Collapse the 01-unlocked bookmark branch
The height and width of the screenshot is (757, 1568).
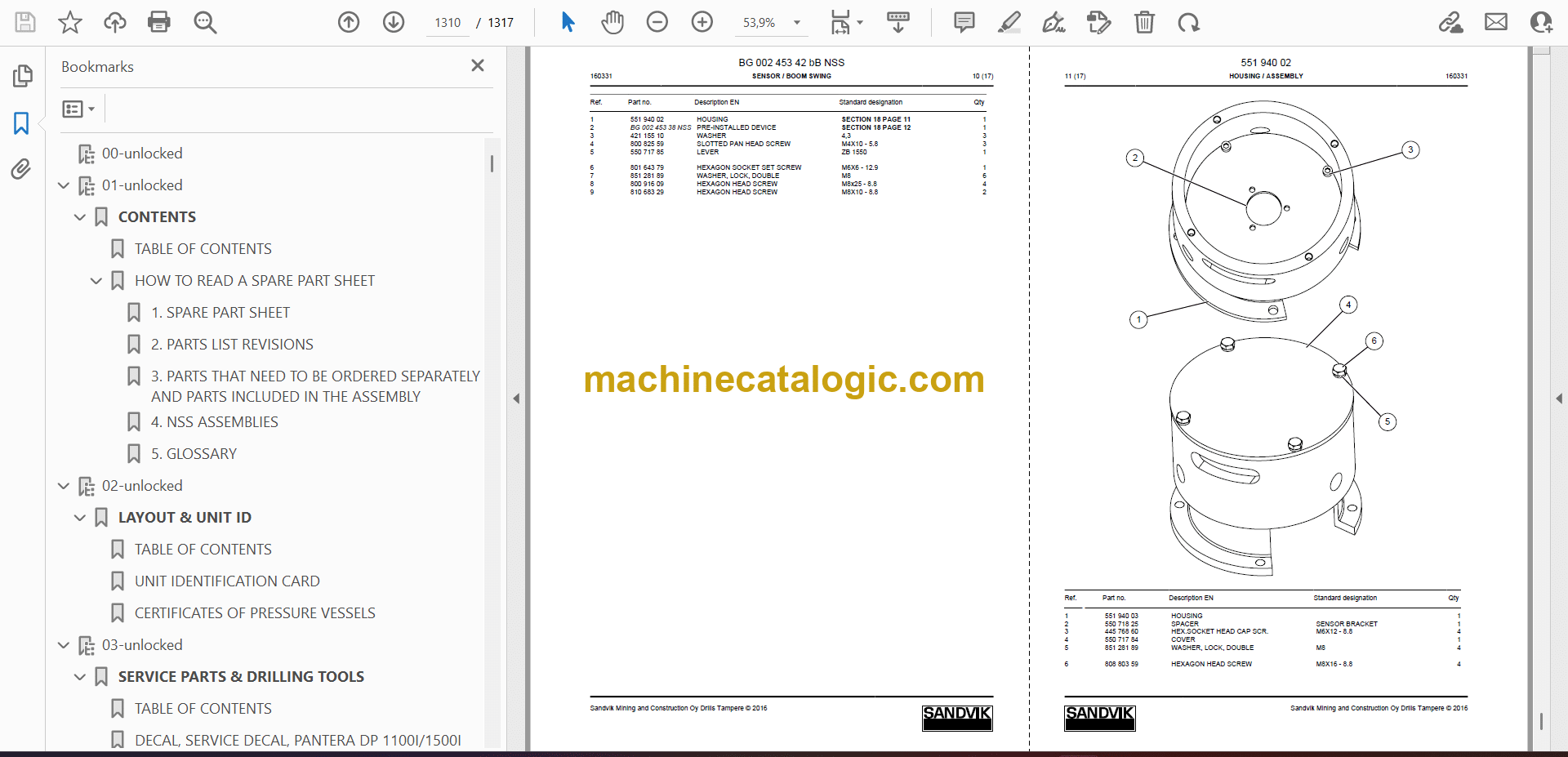coord(64,185)
